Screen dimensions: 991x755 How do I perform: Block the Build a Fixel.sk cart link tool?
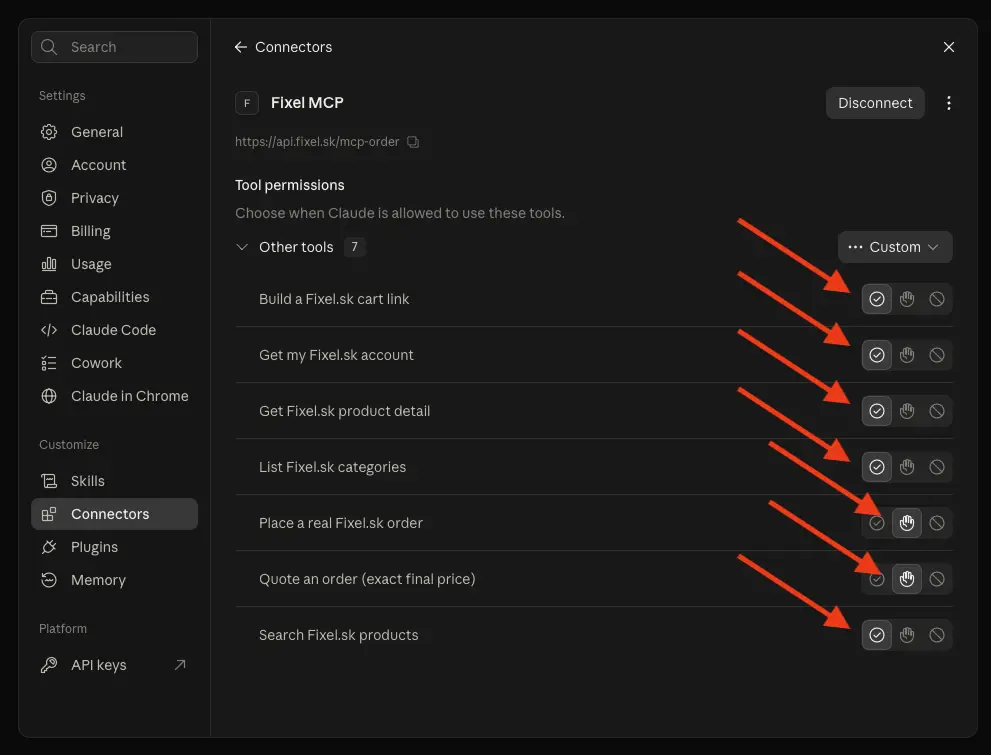click(937, 299)
